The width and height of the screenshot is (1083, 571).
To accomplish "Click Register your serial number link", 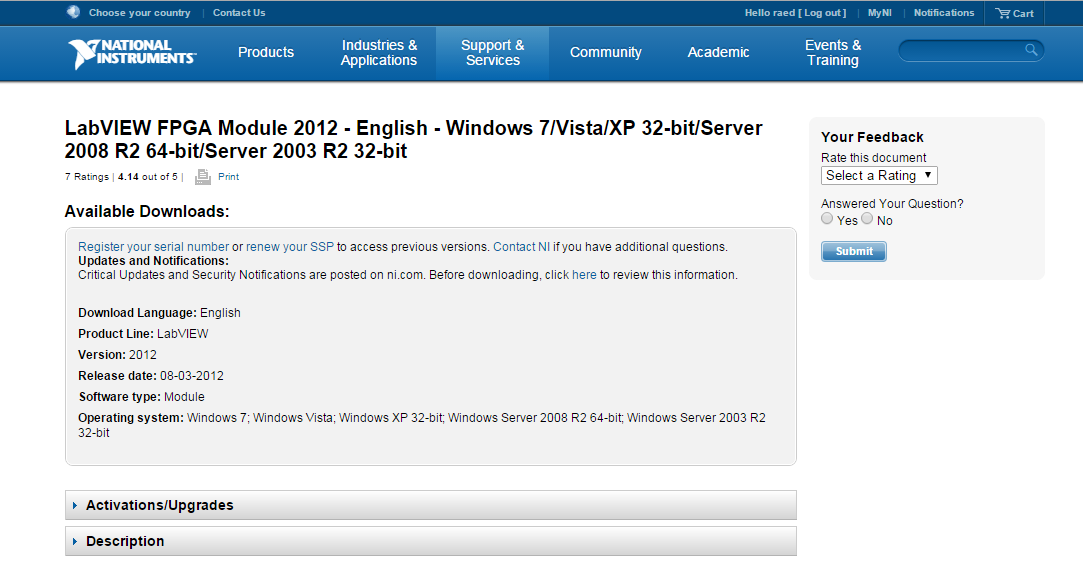I will click(153, 246).
